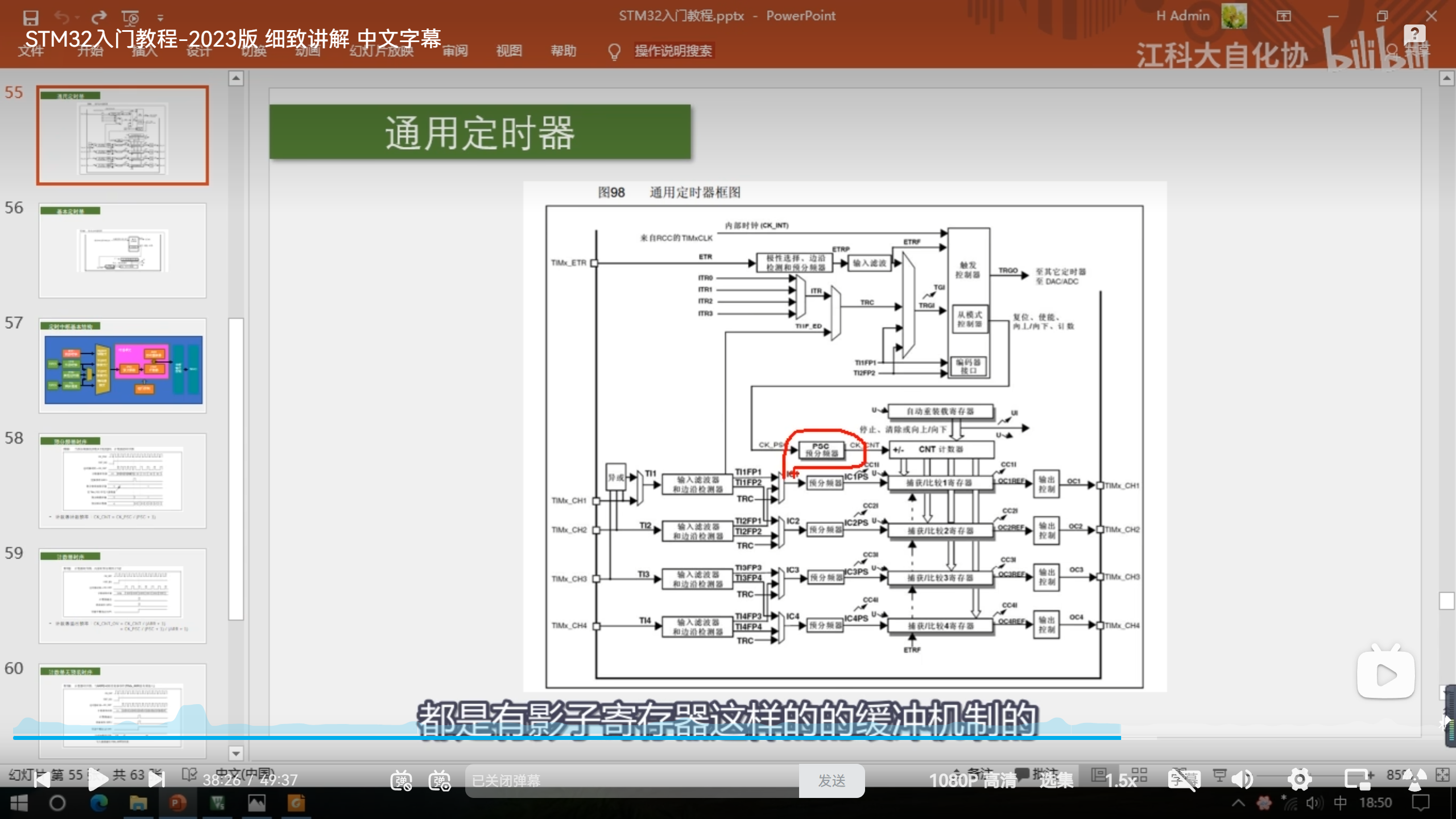Open the 选集 episode list
The image size is (1456, 819).
coord(1056,780)
